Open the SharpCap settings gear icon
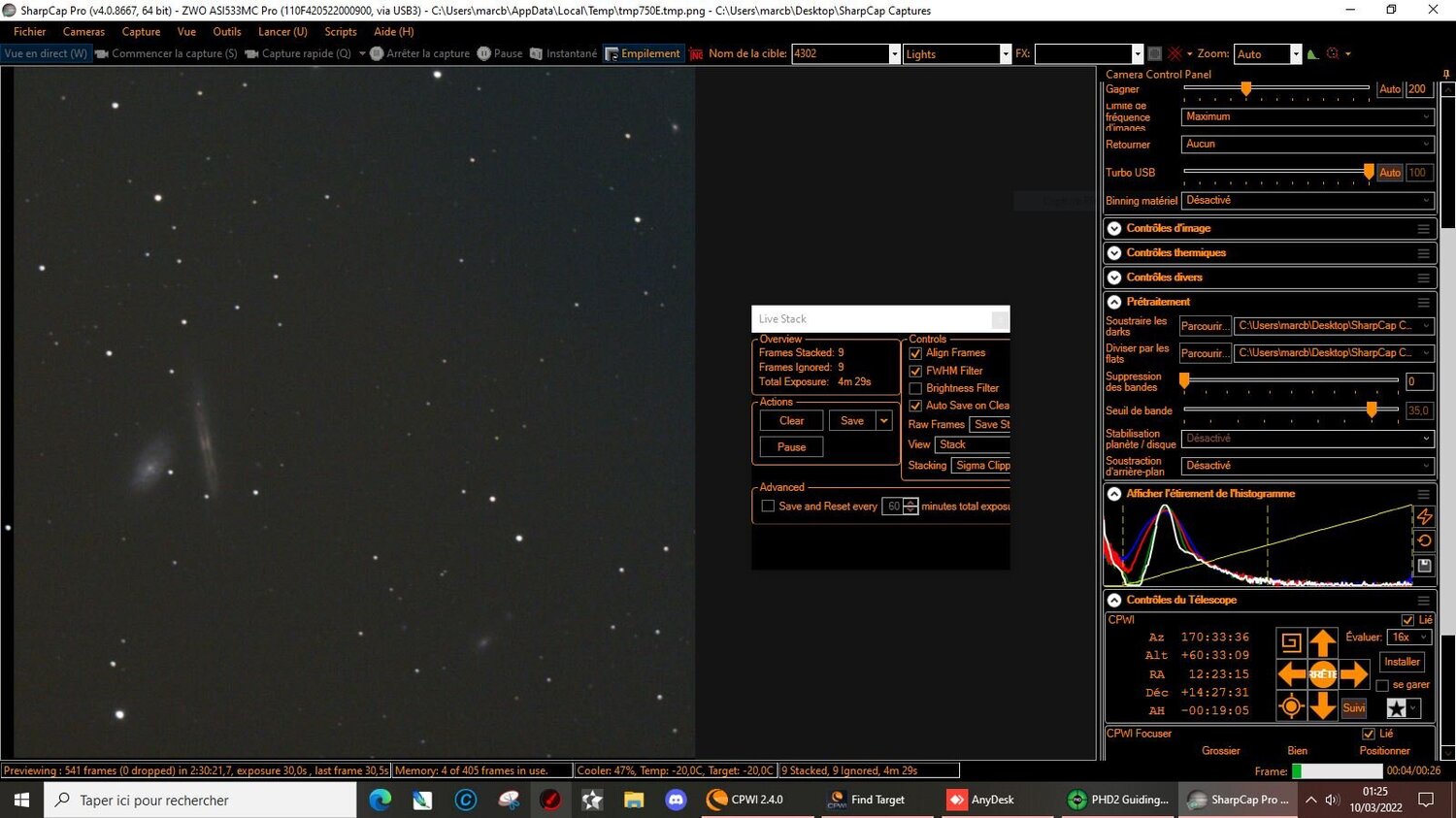Screen dimensions: 1456x818 1330,53
